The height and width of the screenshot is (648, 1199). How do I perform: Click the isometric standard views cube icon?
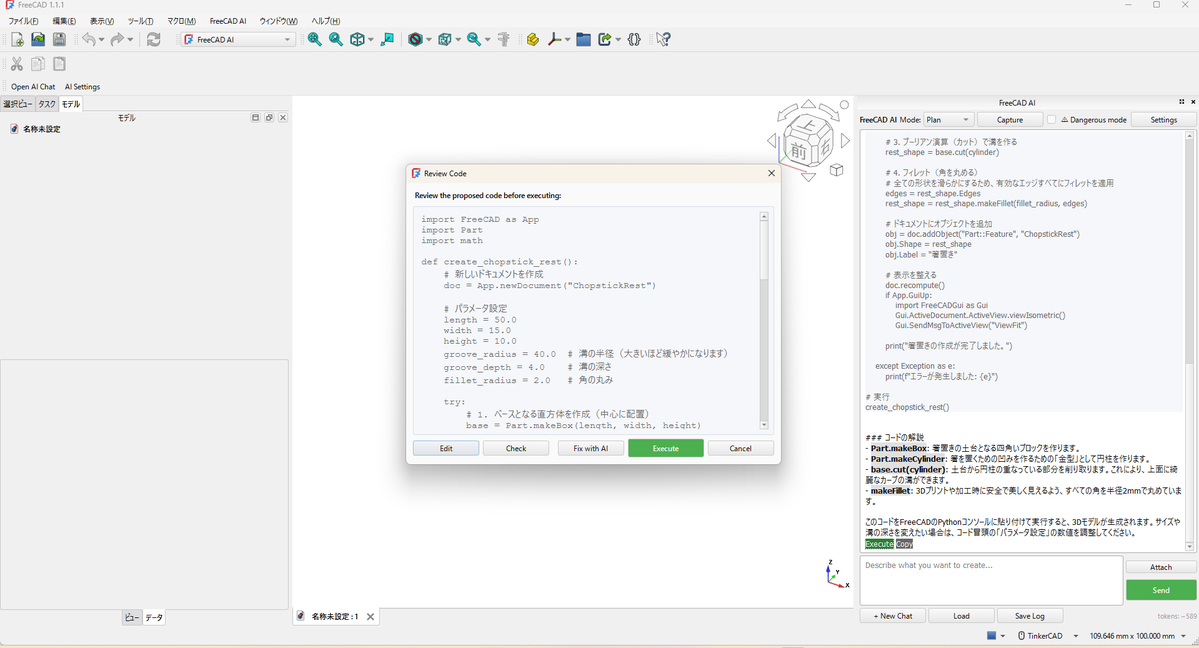pos(357,40)
